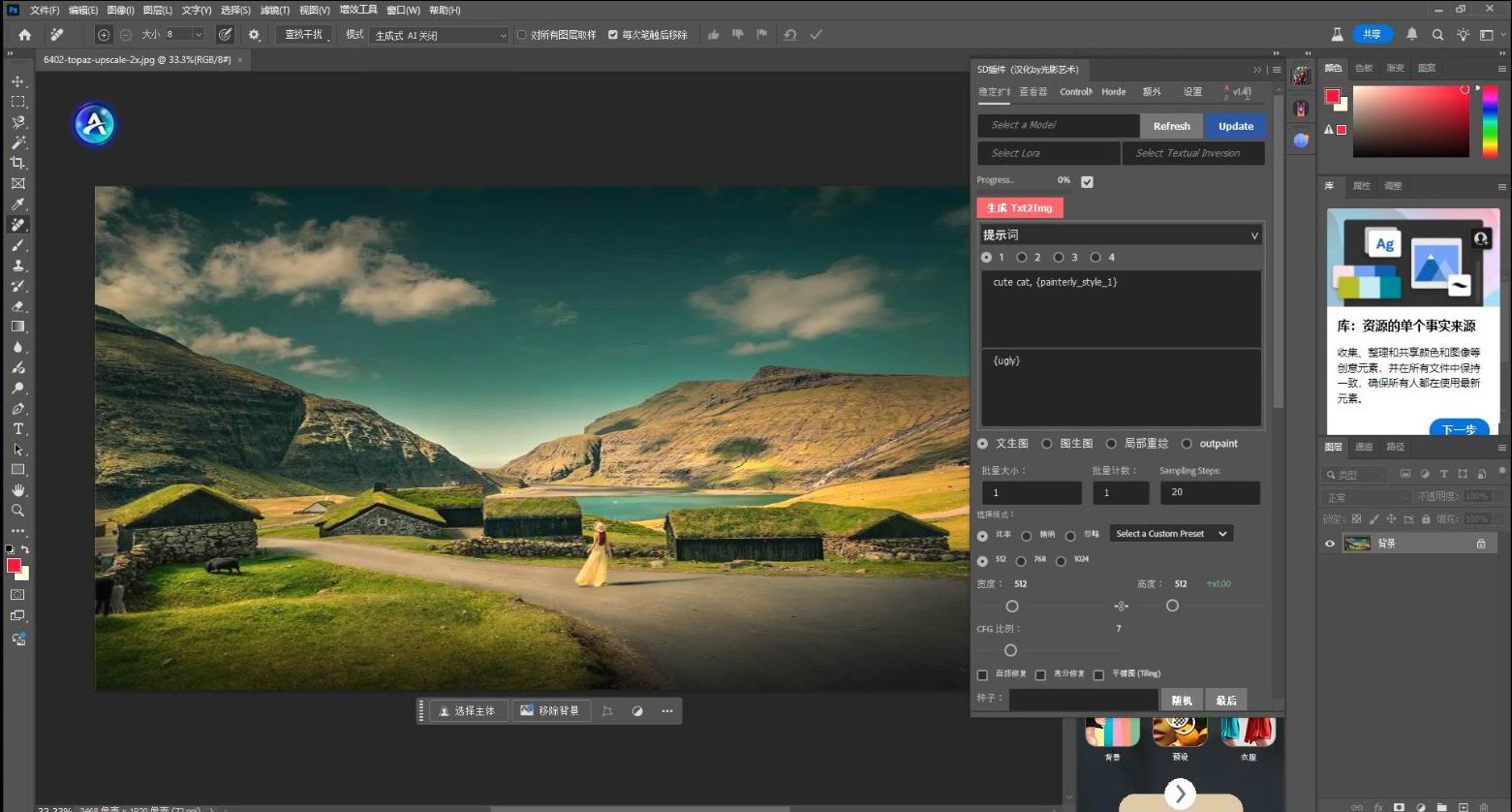This screenshot has width=1512, height=812.
Task: Open the Select Lora dropdown
Action: tap(1049, 153)
